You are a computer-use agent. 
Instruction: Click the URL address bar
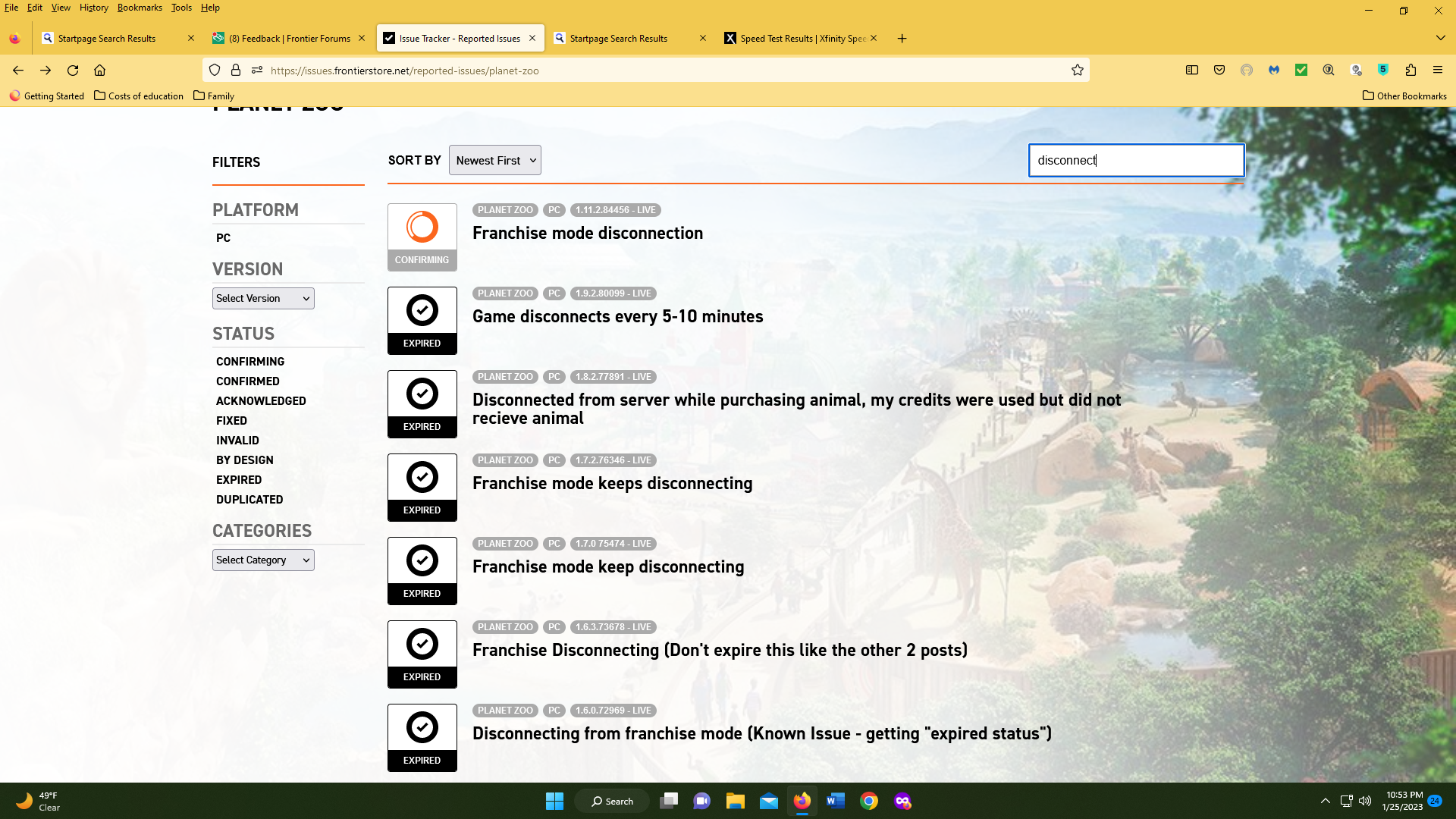point(645,70)
